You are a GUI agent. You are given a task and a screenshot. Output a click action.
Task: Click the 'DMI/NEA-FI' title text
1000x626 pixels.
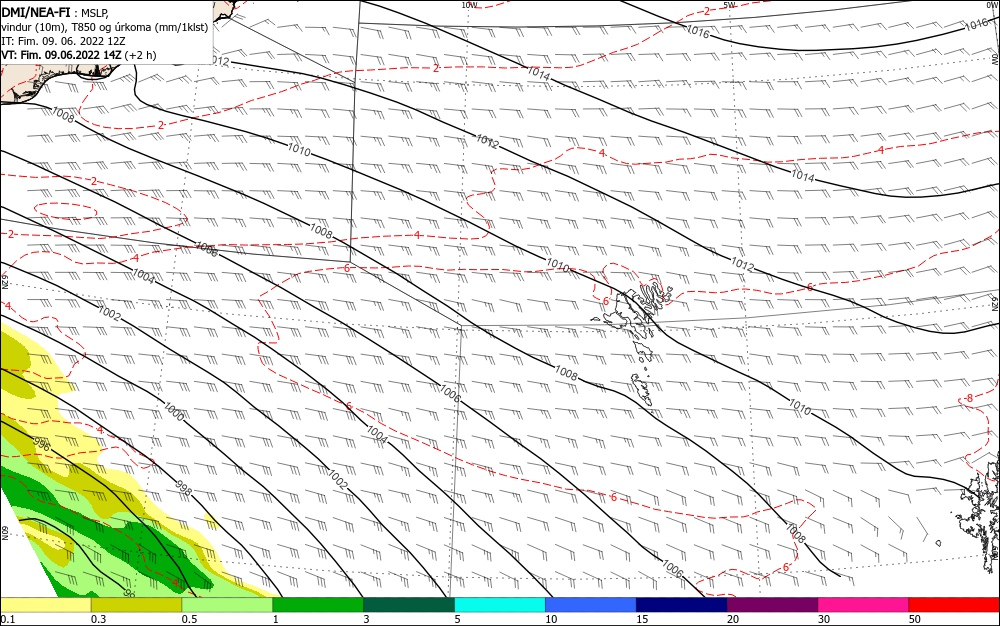36,12
